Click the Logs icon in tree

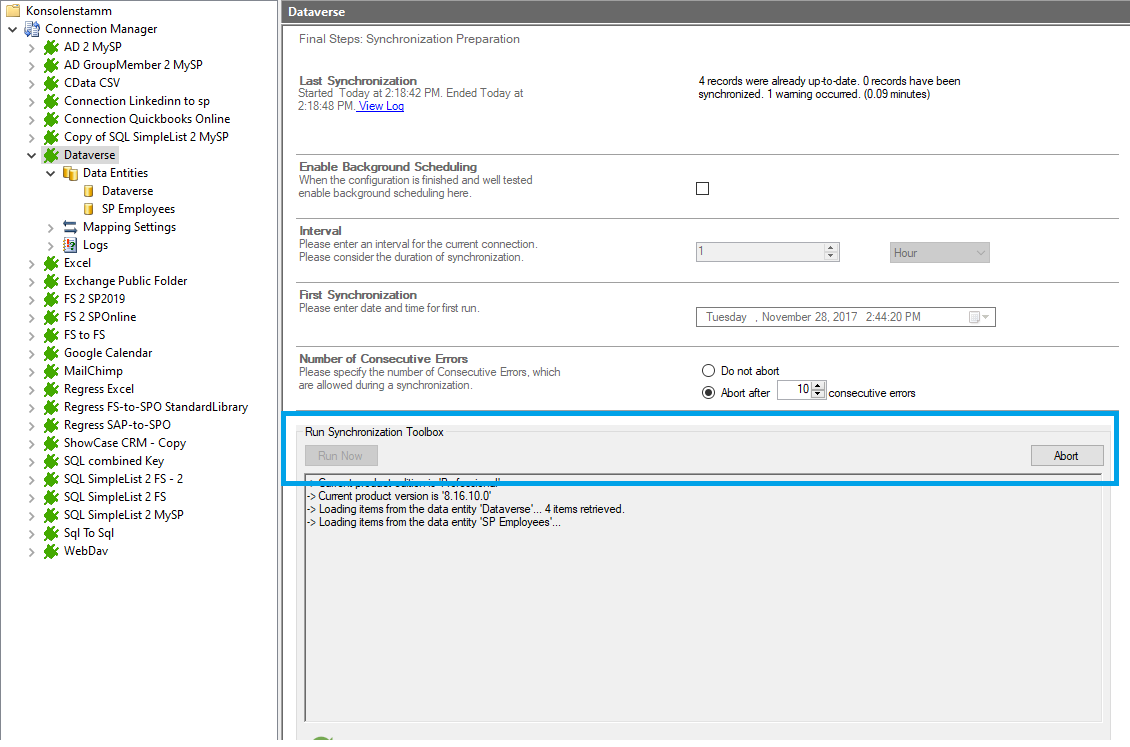(x=70, y=245)
